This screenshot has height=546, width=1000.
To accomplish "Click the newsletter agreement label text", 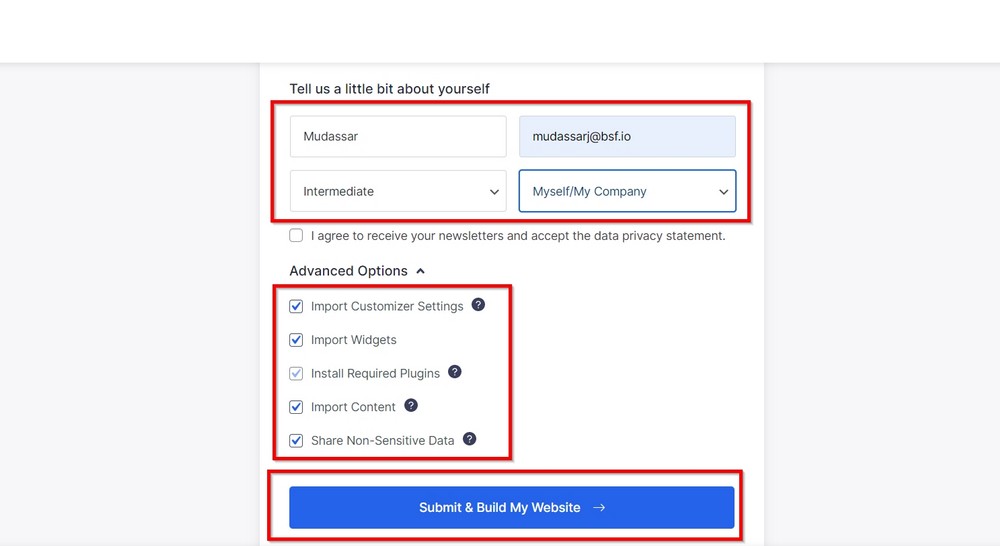I will click(x=518, y=236).
